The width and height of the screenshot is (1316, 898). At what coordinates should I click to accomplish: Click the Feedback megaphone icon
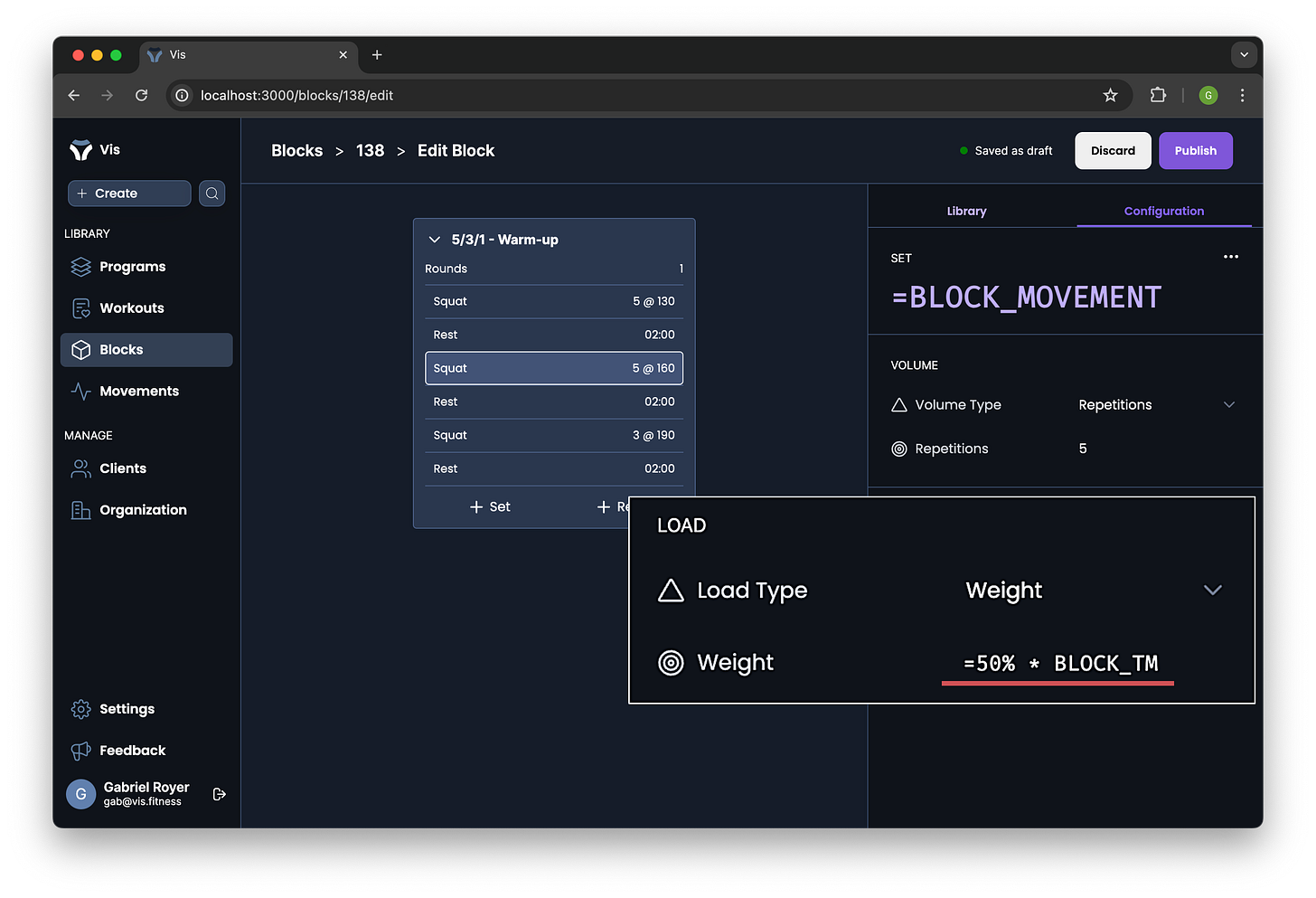coord(81,751)
